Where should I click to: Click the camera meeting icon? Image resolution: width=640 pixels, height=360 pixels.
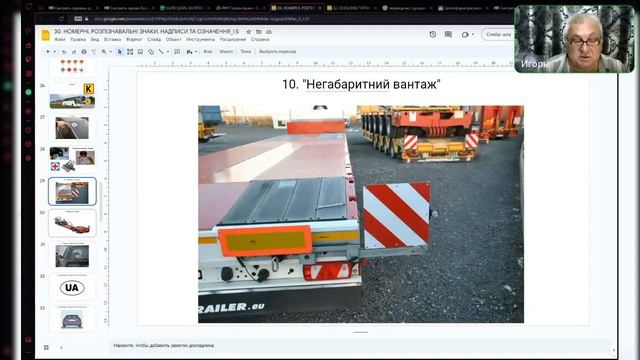click(x=465, y=35)
